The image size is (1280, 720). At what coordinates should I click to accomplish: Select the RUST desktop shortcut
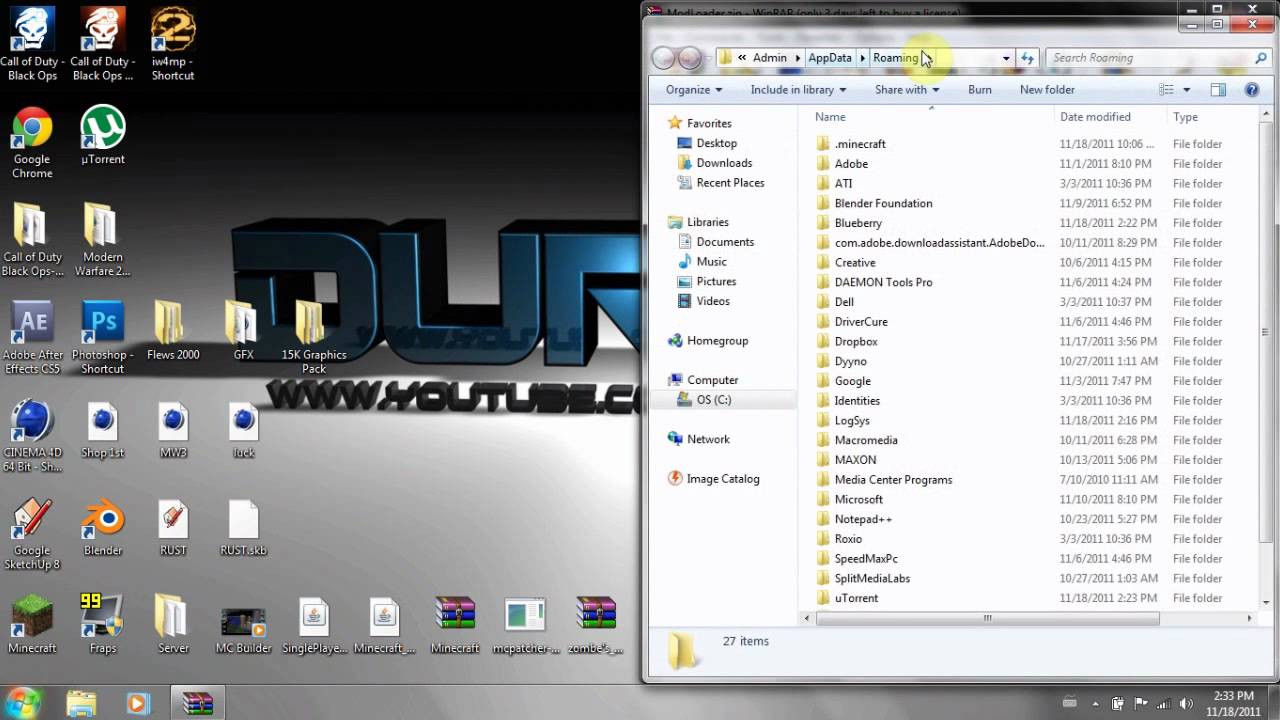(x=173, y=528)
